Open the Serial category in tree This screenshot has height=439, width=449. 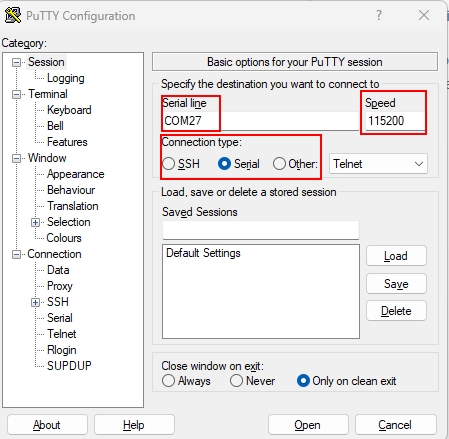point(60,318)
